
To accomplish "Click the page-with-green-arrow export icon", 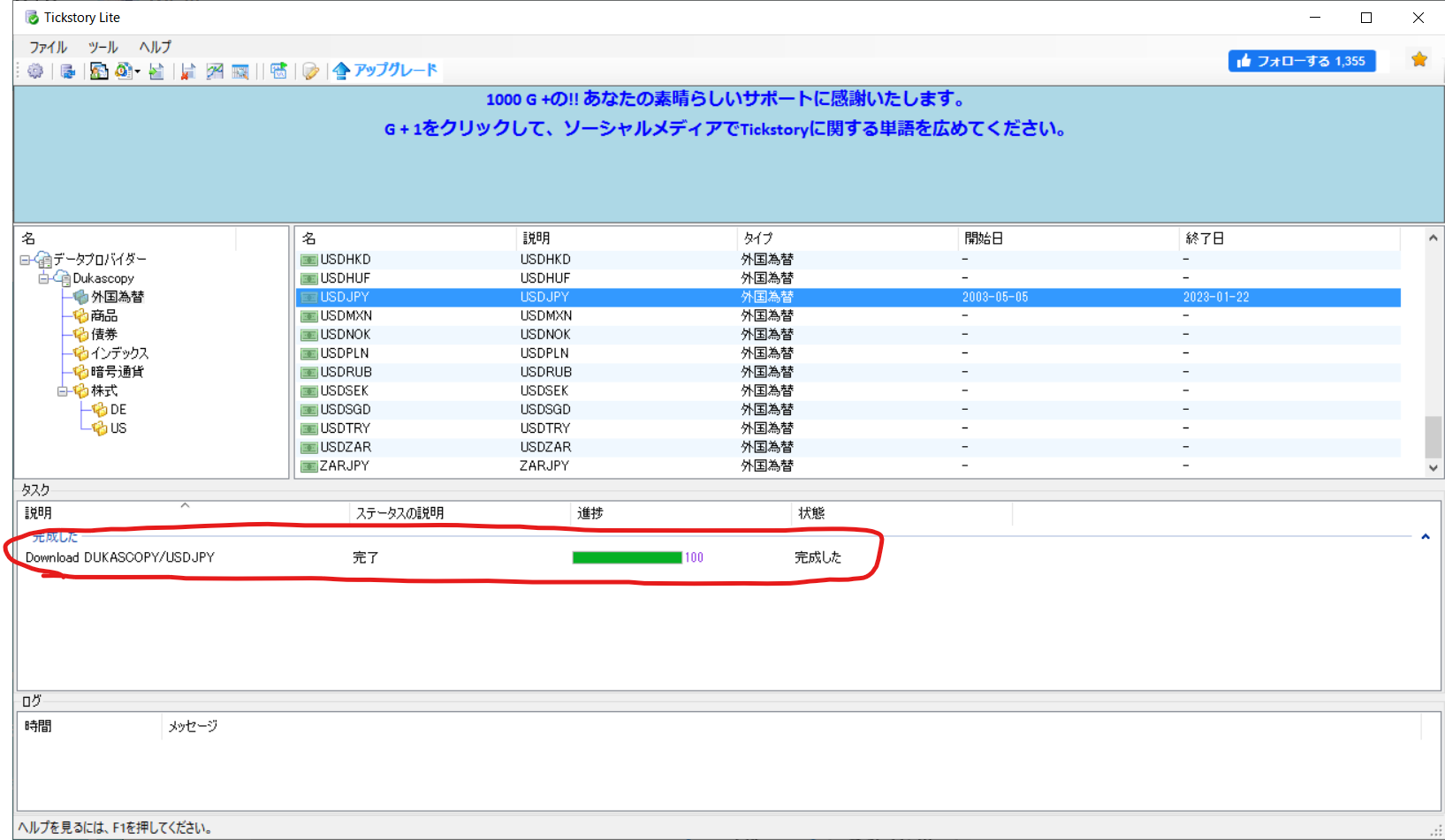I will tap(156, 72).
